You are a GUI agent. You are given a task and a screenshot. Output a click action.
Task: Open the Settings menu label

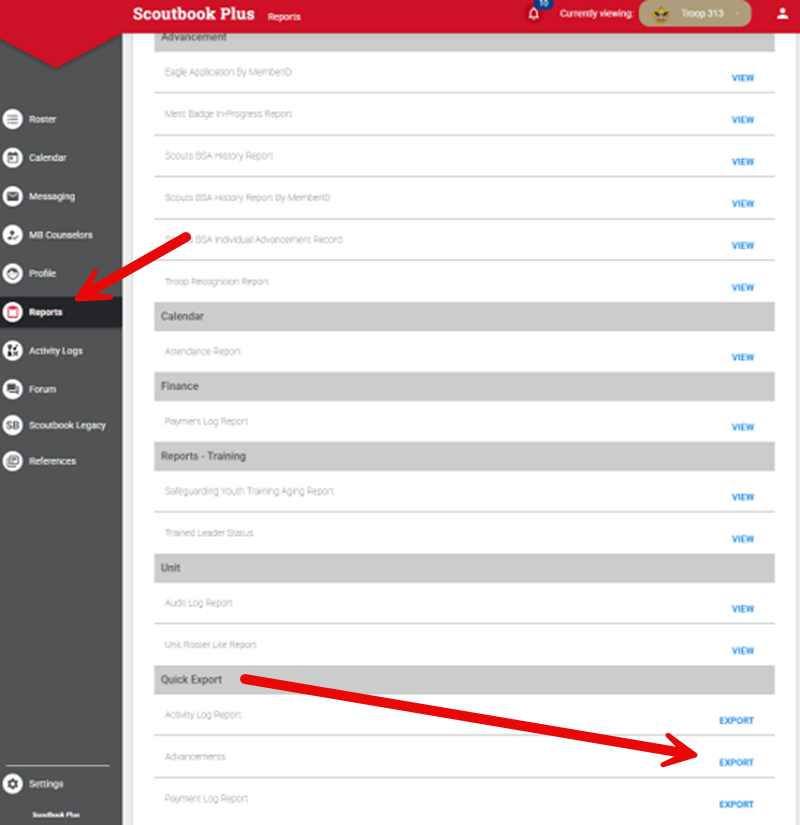click(46, 784)
